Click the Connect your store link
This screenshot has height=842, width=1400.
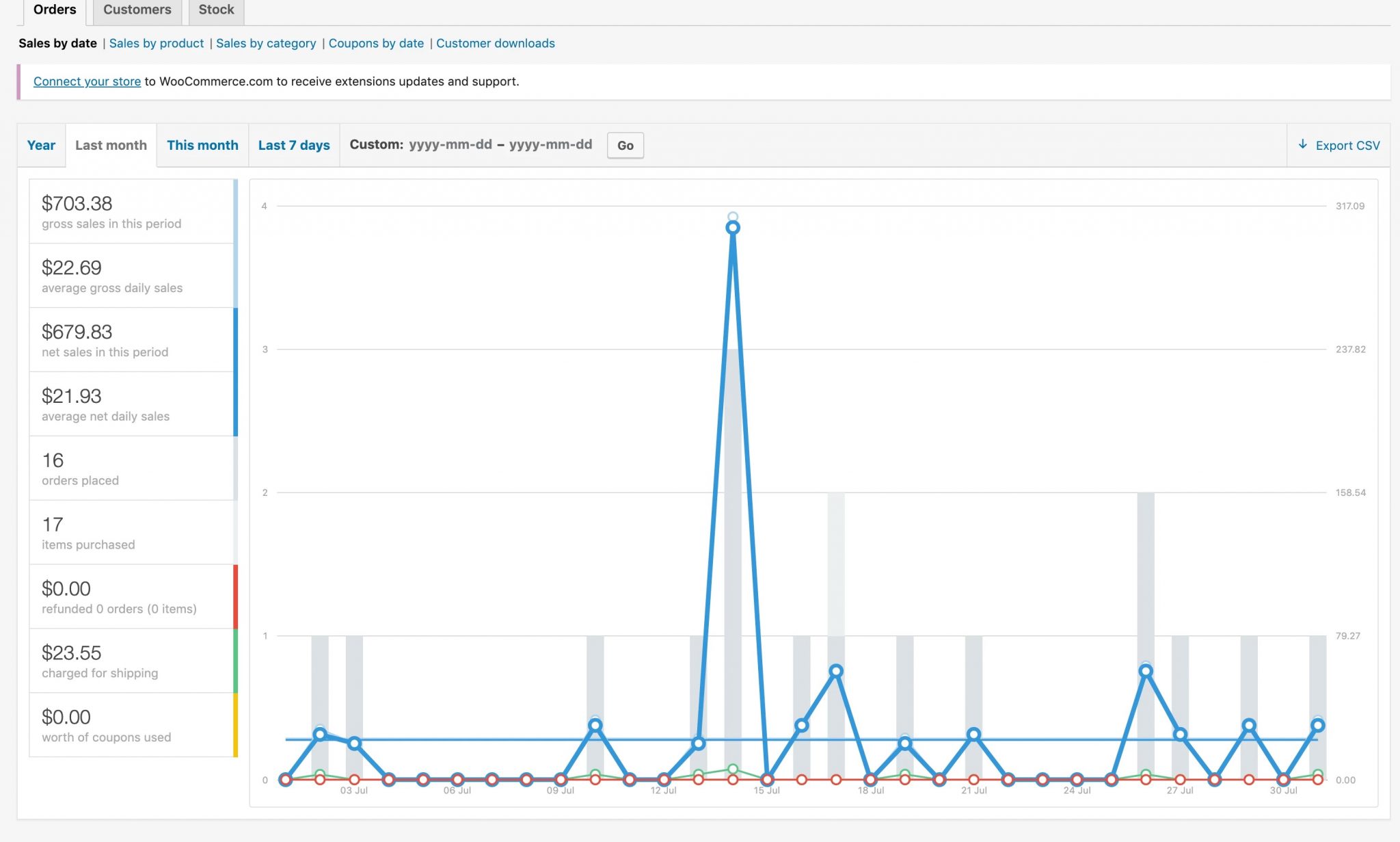pyautogui.click(x=87, y=81)
